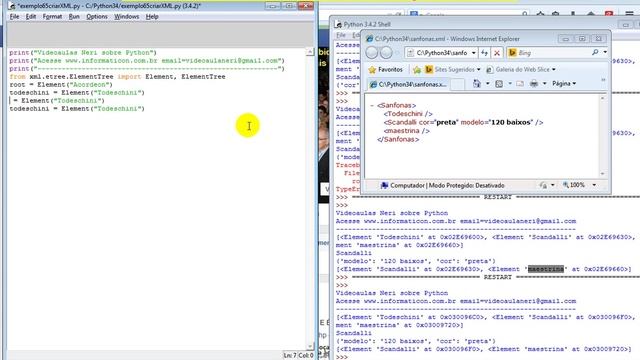
Task: Click the refresh icon in Internet Explorer
Action: (484, 53)
